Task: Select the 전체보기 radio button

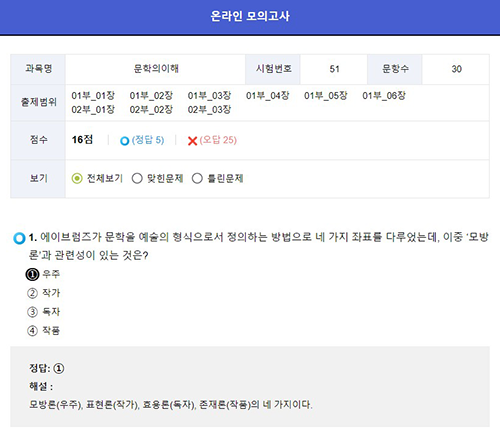Action: coord(77,179)
